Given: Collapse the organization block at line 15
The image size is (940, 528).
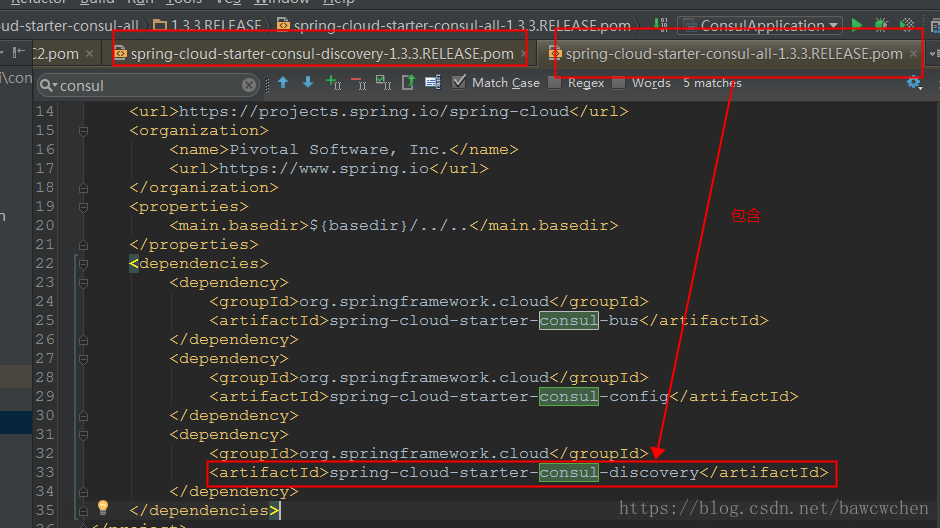Looking at the screenshot, I should [83, 131].
